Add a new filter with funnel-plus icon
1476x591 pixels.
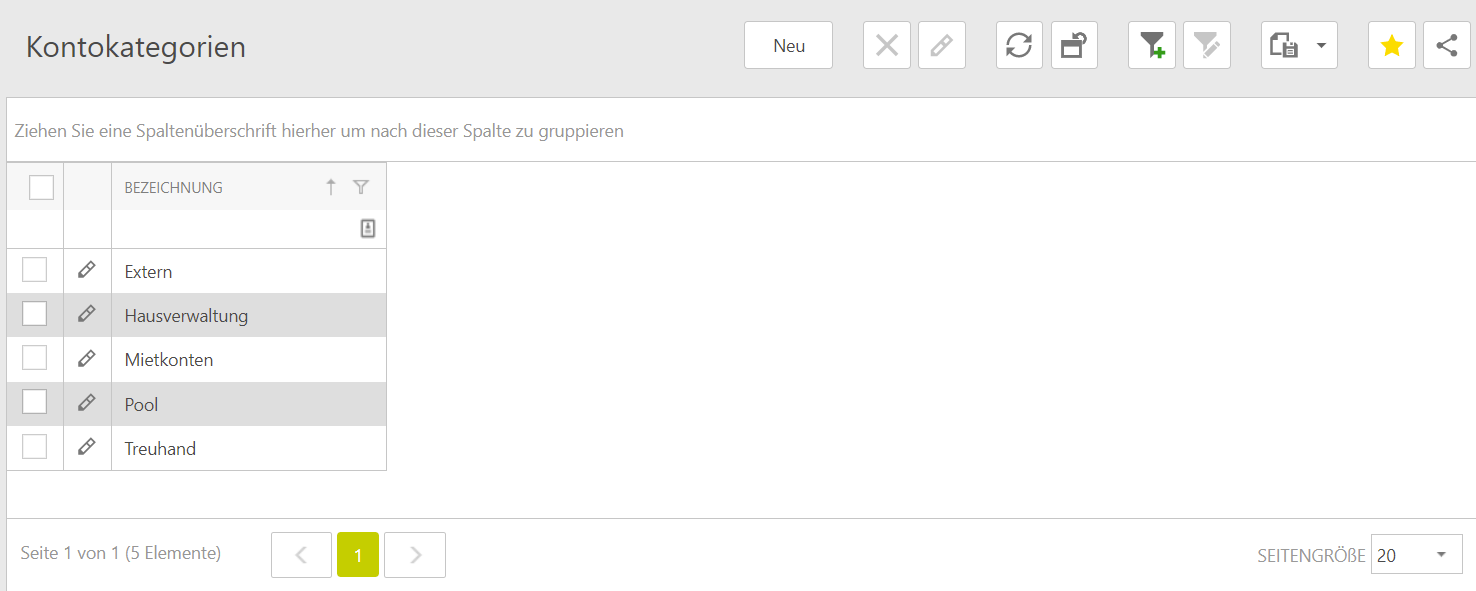coord(1151,46)
